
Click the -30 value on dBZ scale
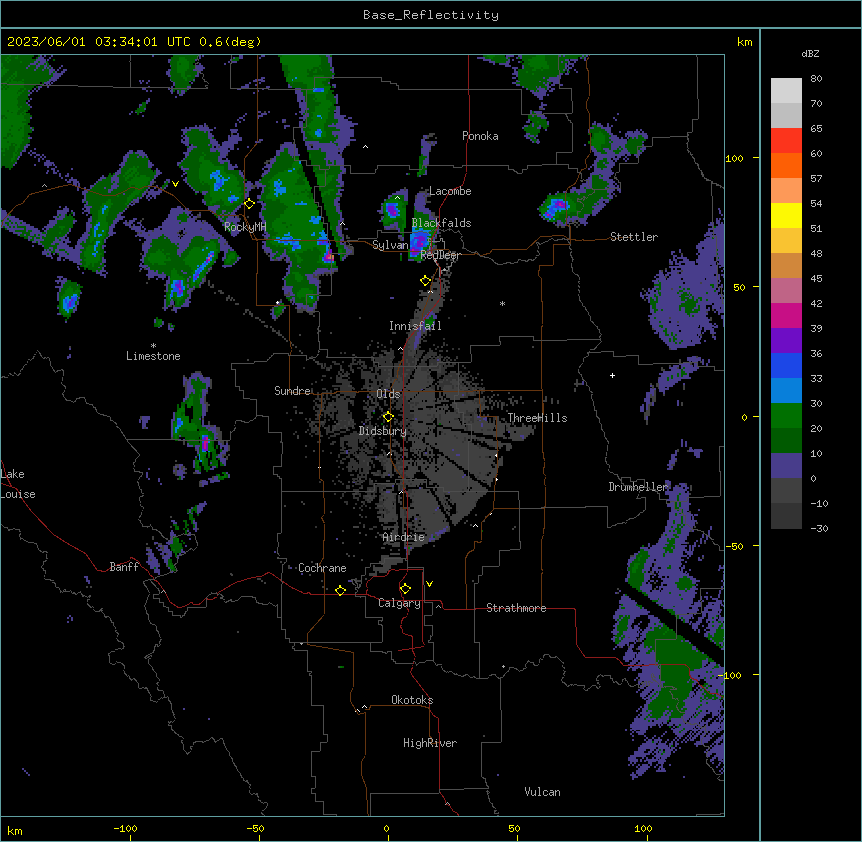[819, 528]
